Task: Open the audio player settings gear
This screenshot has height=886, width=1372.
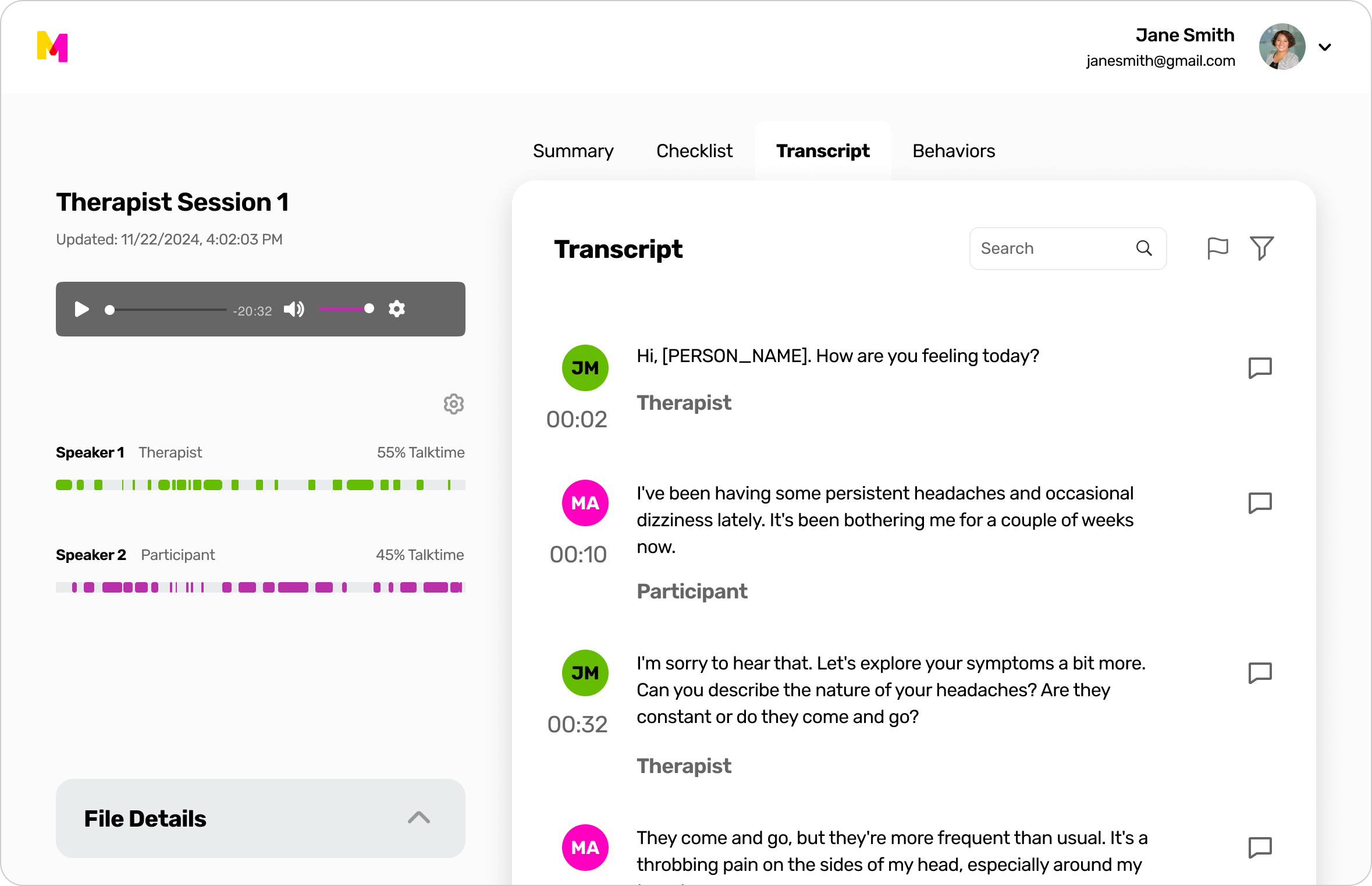Action: (x=396, y=309)
